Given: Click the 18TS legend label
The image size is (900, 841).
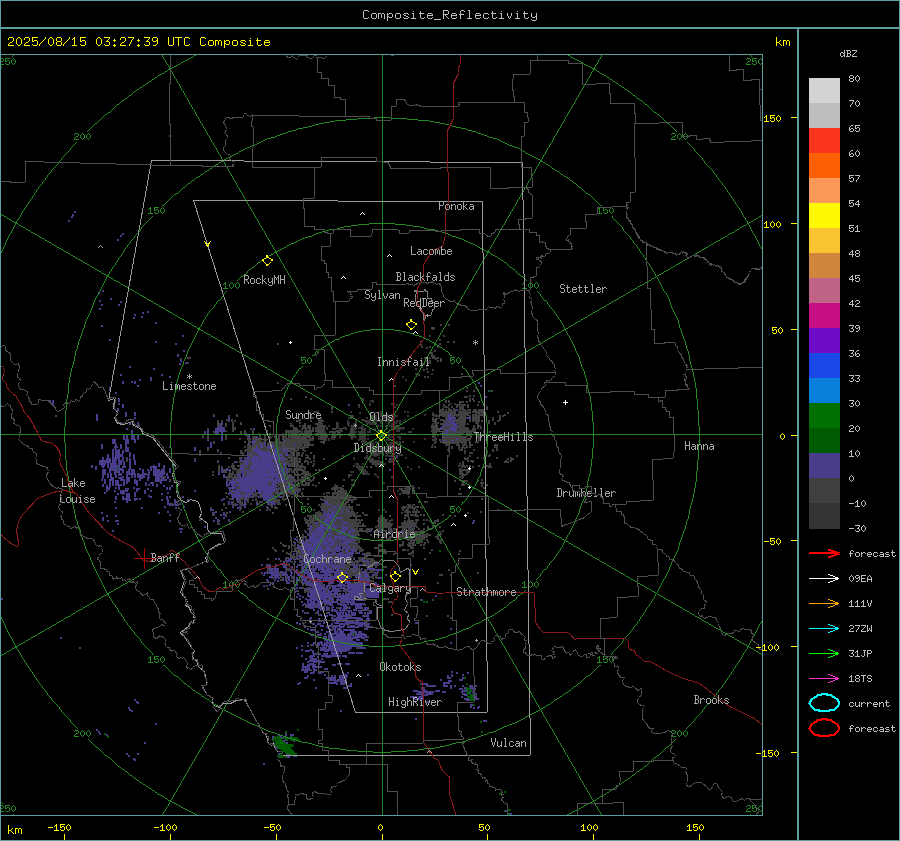Looking at the screenshot, I should coord(860,679).
